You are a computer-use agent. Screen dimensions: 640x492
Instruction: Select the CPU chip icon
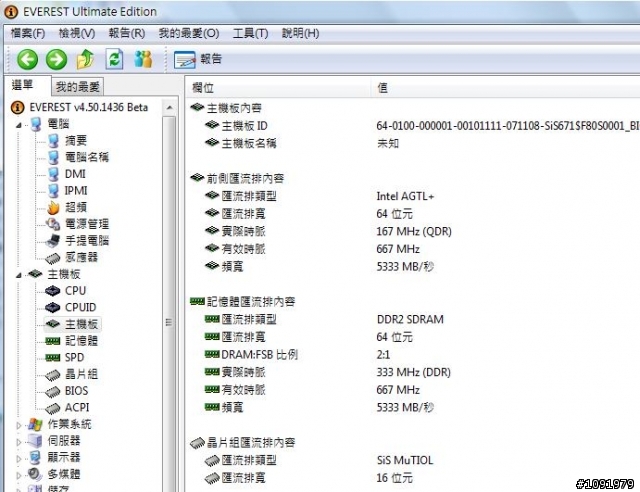[53, 291]
